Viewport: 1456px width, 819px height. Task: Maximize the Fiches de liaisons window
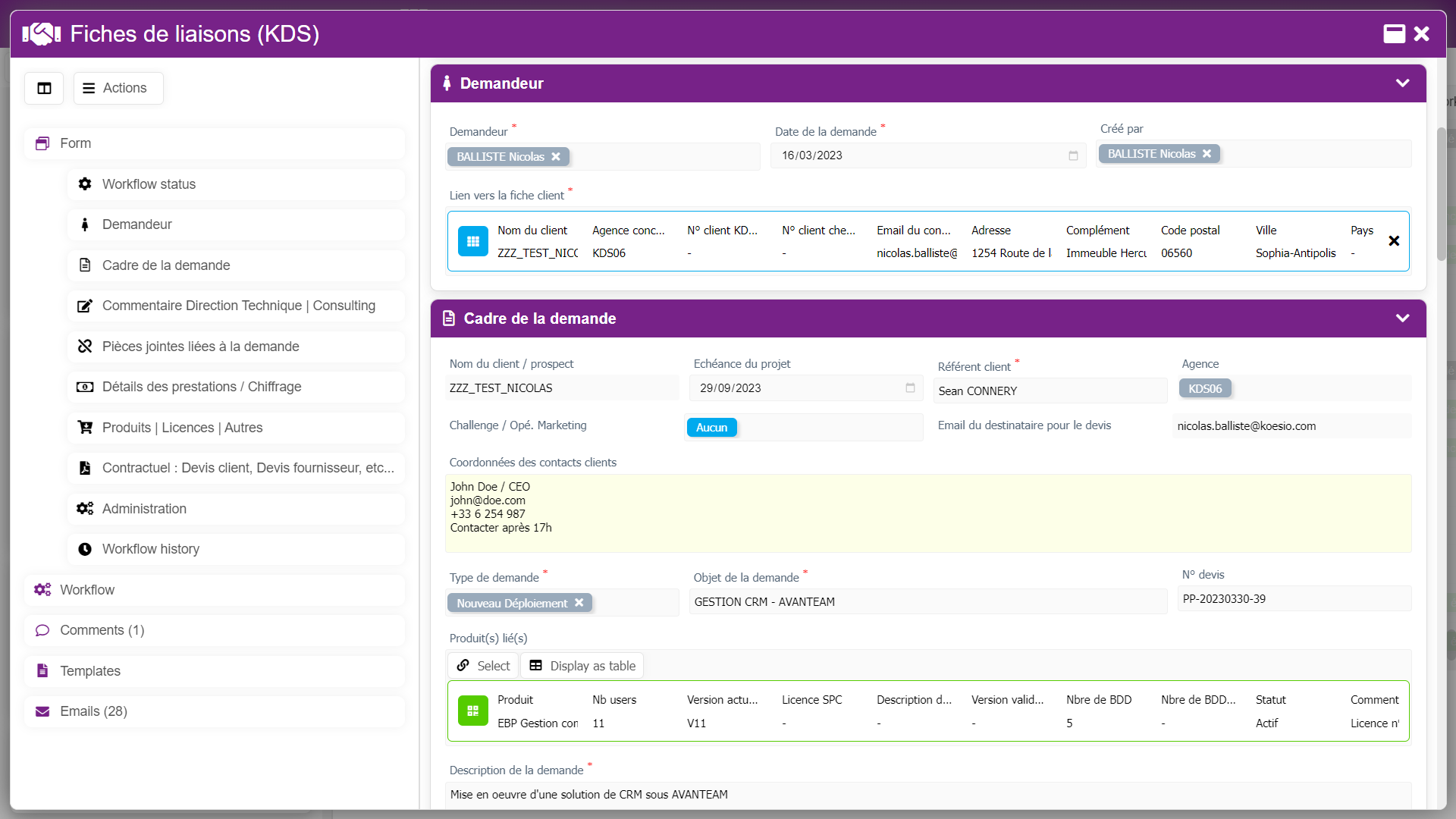[x=1394, y=33]
